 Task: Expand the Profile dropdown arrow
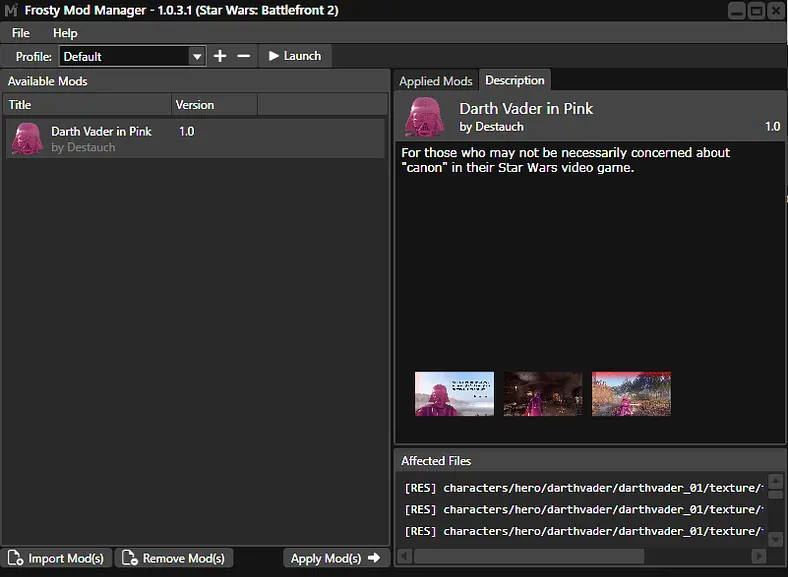(x=197, y=56)
